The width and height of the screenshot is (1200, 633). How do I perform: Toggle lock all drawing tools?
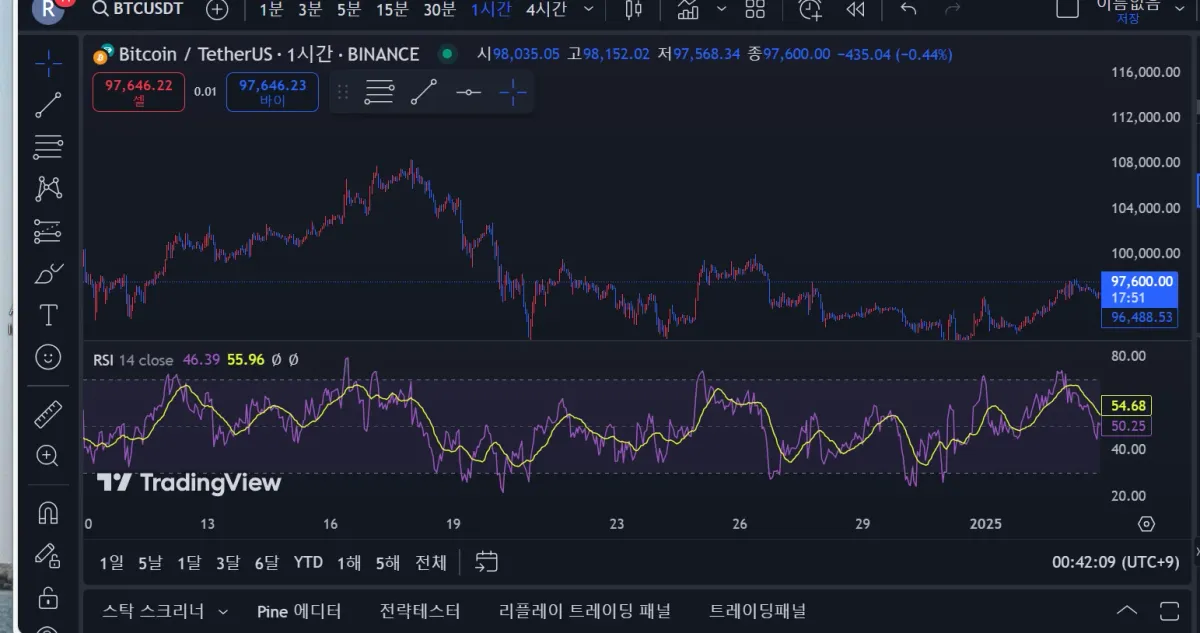click(x=48, y=598)
